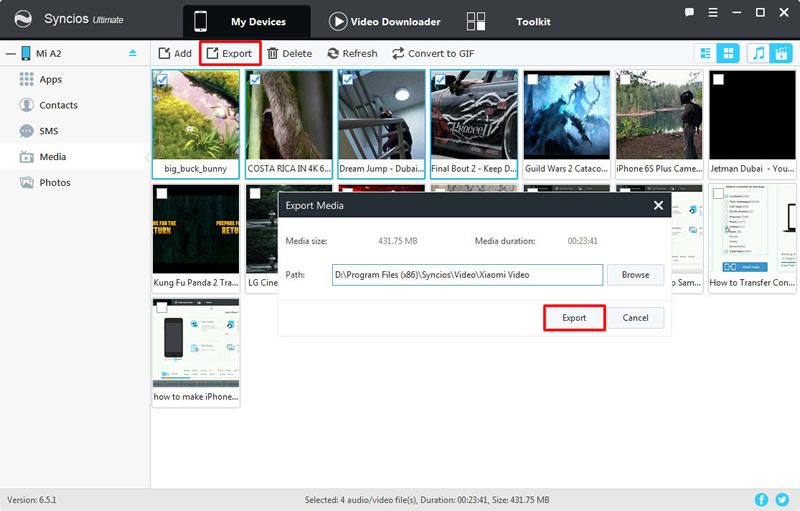Image resolution: width=800 pixels, height=511 pixels.
Task: Confirm Export in dialog
Action: click(x=574, y=318)
